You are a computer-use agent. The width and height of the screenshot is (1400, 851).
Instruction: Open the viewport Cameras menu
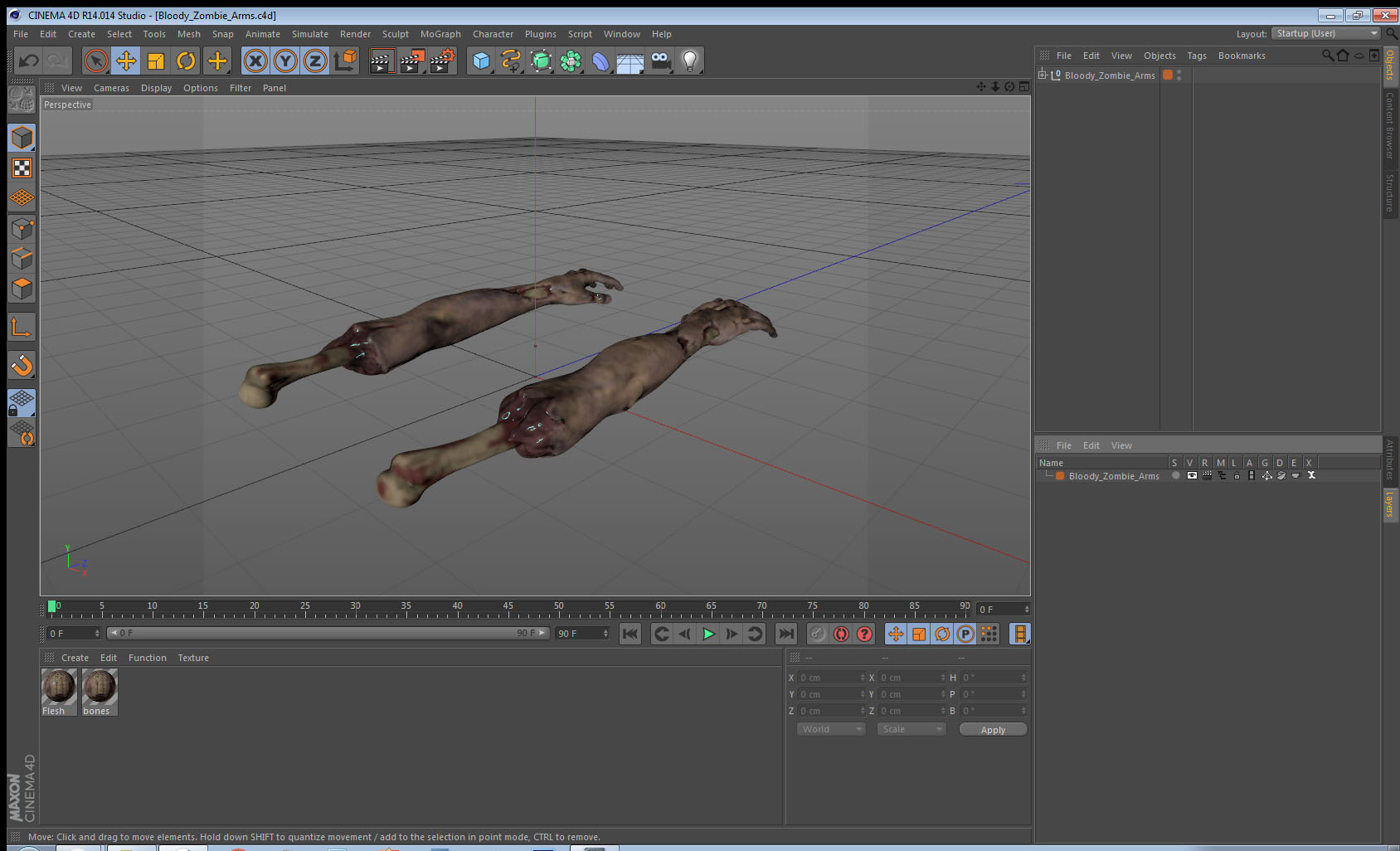tap(111, 88)
